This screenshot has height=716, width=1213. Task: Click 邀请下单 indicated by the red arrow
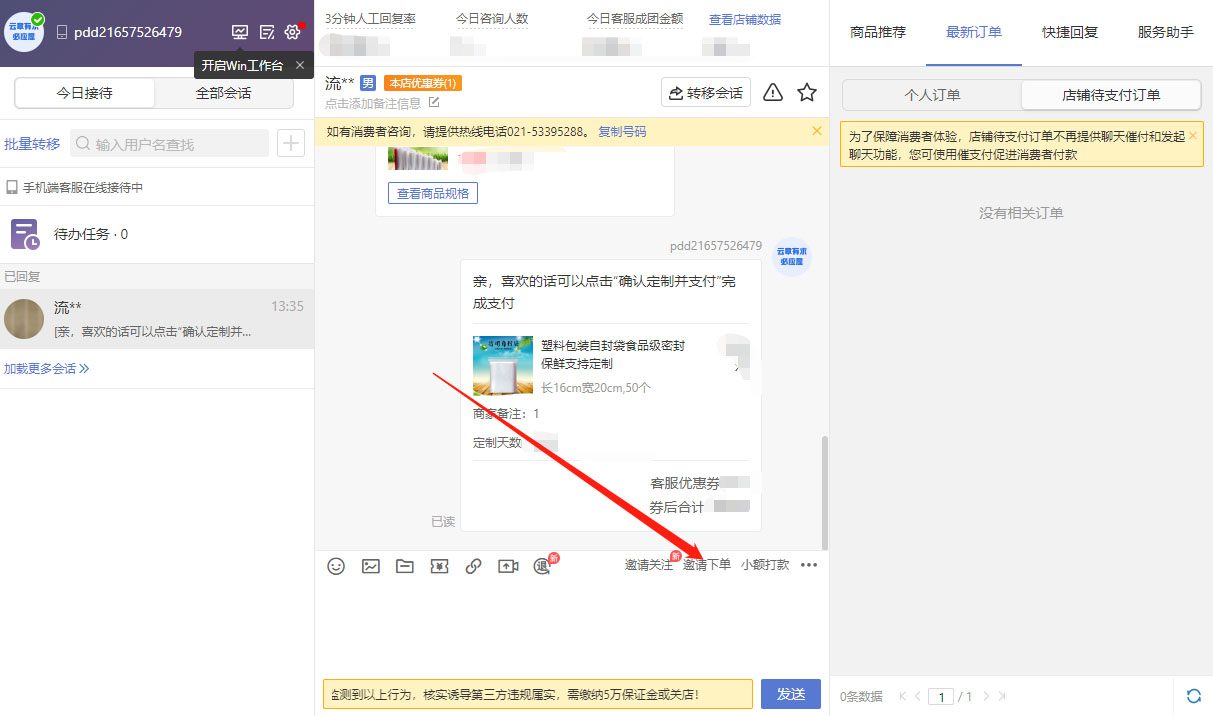[x=707, y=564]
